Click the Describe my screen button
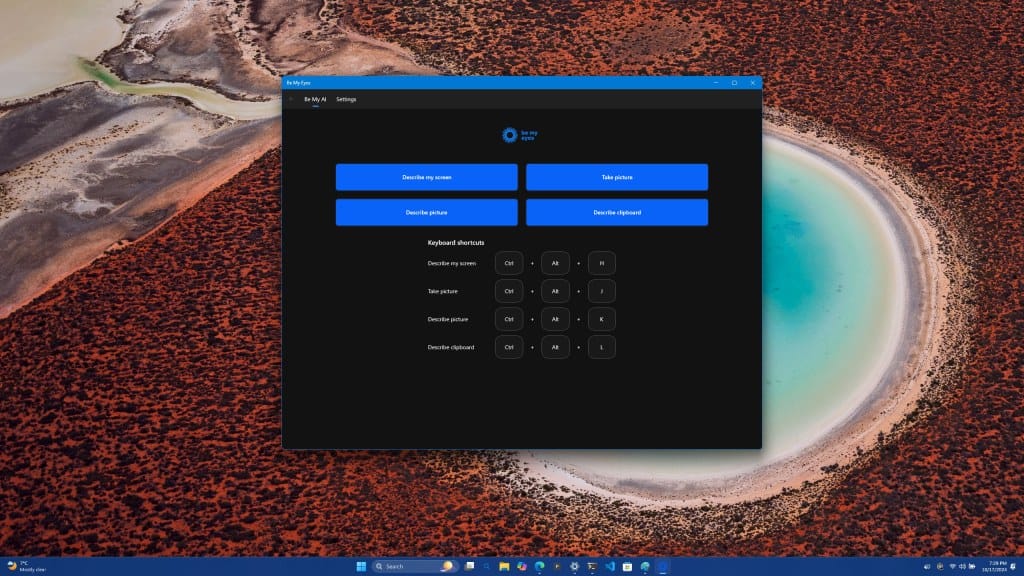Viewport: 1024px width, 576px height. tap(427, 177)
